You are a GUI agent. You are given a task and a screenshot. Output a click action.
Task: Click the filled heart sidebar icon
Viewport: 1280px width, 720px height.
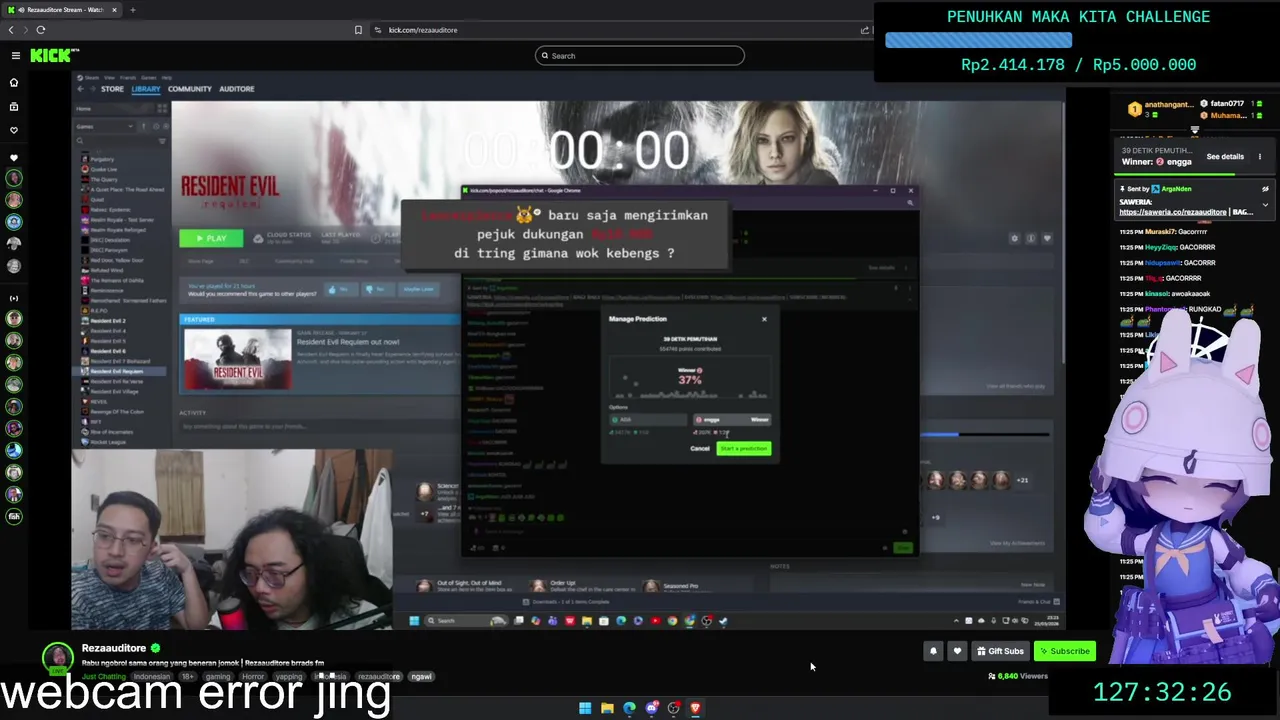pyautogui.click(x=14, y=158)
